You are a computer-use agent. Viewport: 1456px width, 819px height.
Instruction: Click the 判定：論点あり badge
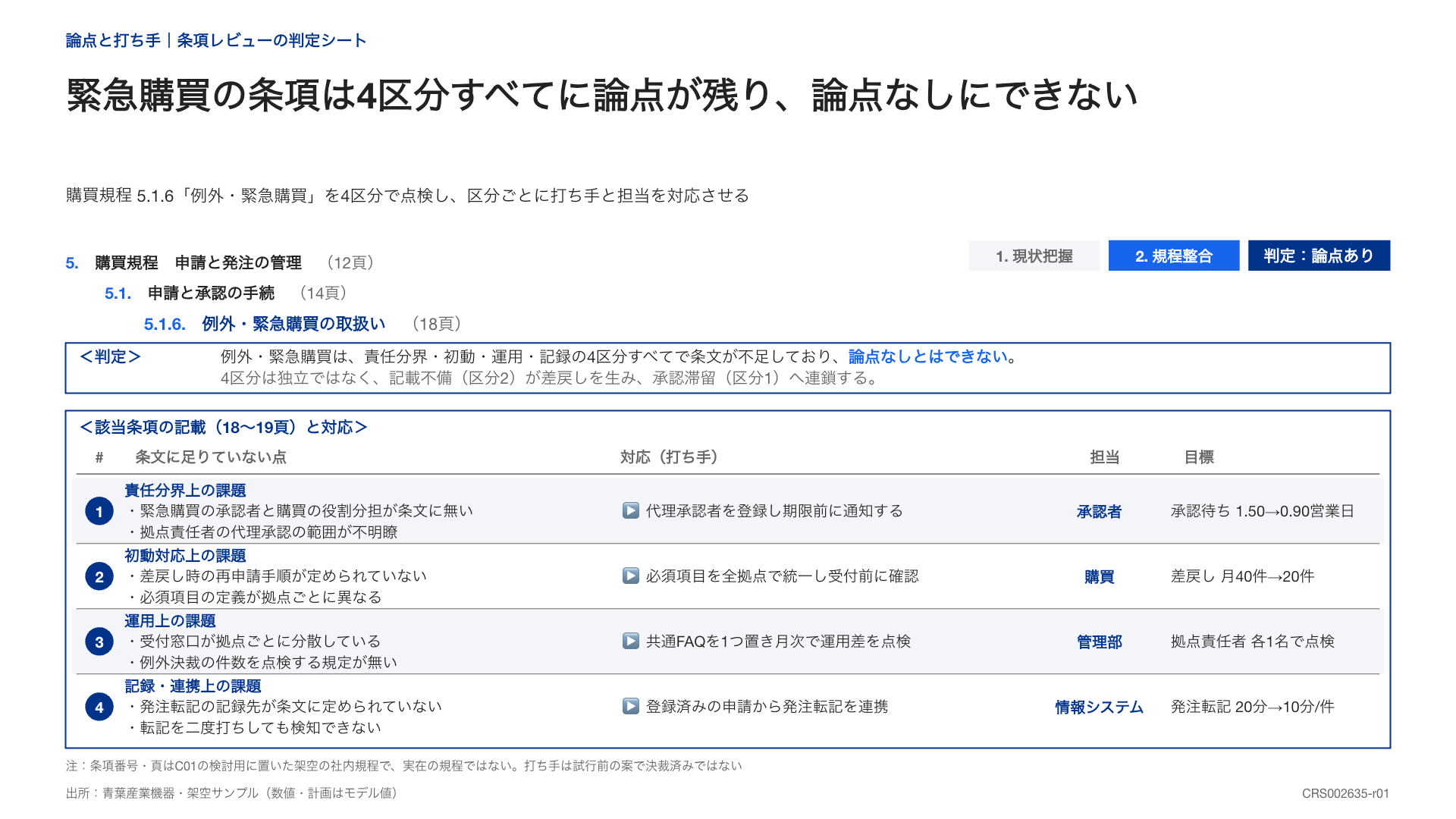(1319, 256)
